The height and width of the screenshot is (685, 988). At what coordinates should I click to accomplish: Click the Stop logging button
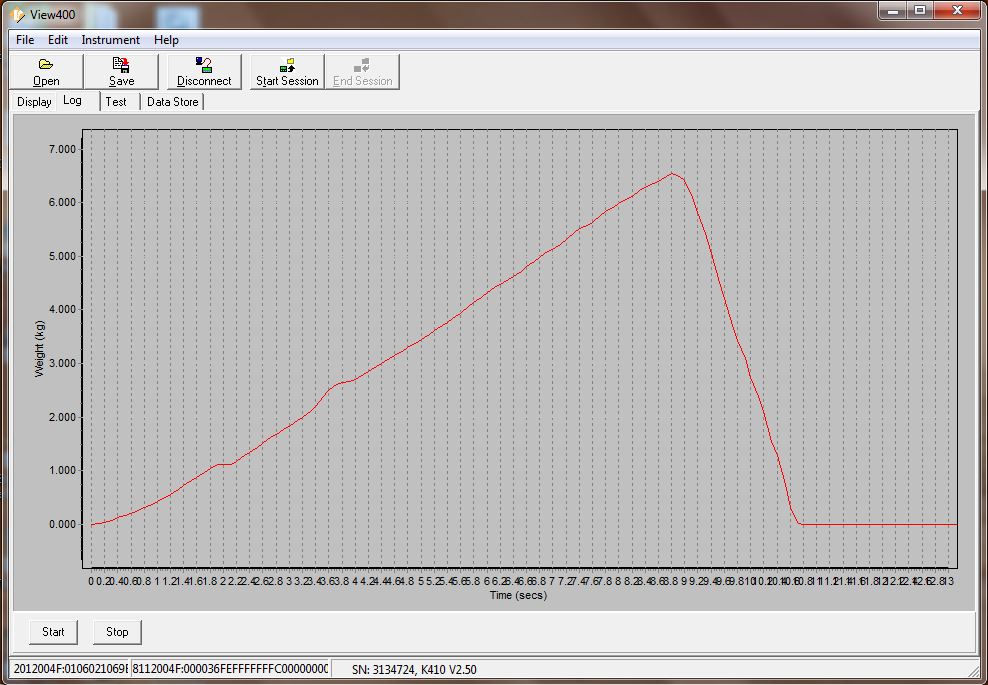pyautogui.click(x=117, y=631)
